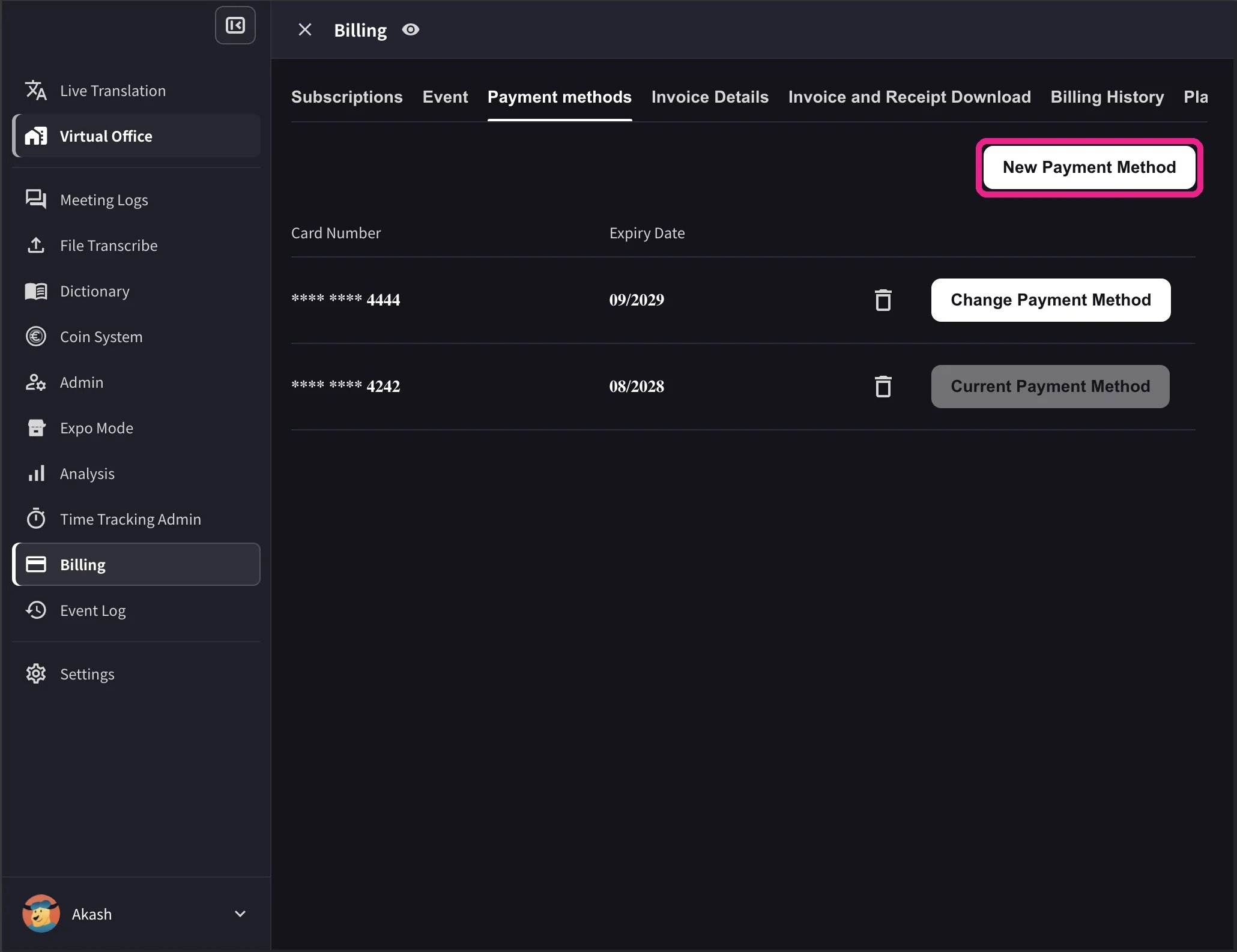Open Live Translation from the sidebar
This screenshot has height=952, width=1237.
[x=136, y=91]
